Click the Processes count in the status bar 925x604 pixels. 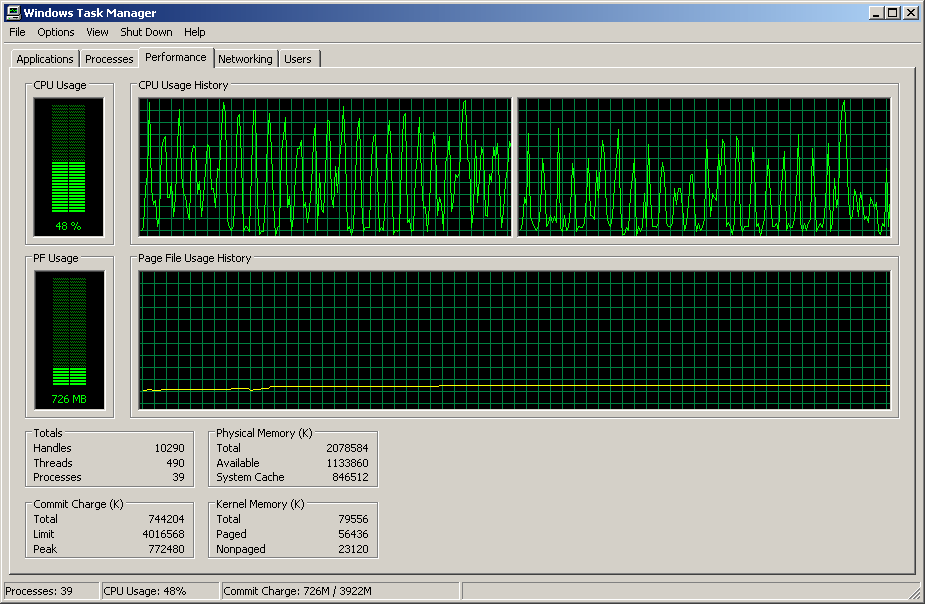pos(51,591)
